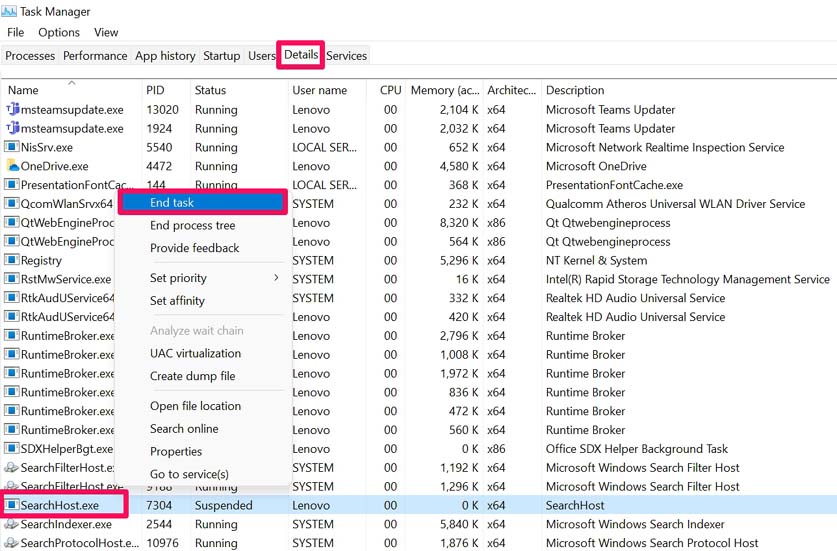Image resolution: width=837 pixels, height=551 pixels.
Task: Switch to the Services tab
Action: (x=346, y=56)
